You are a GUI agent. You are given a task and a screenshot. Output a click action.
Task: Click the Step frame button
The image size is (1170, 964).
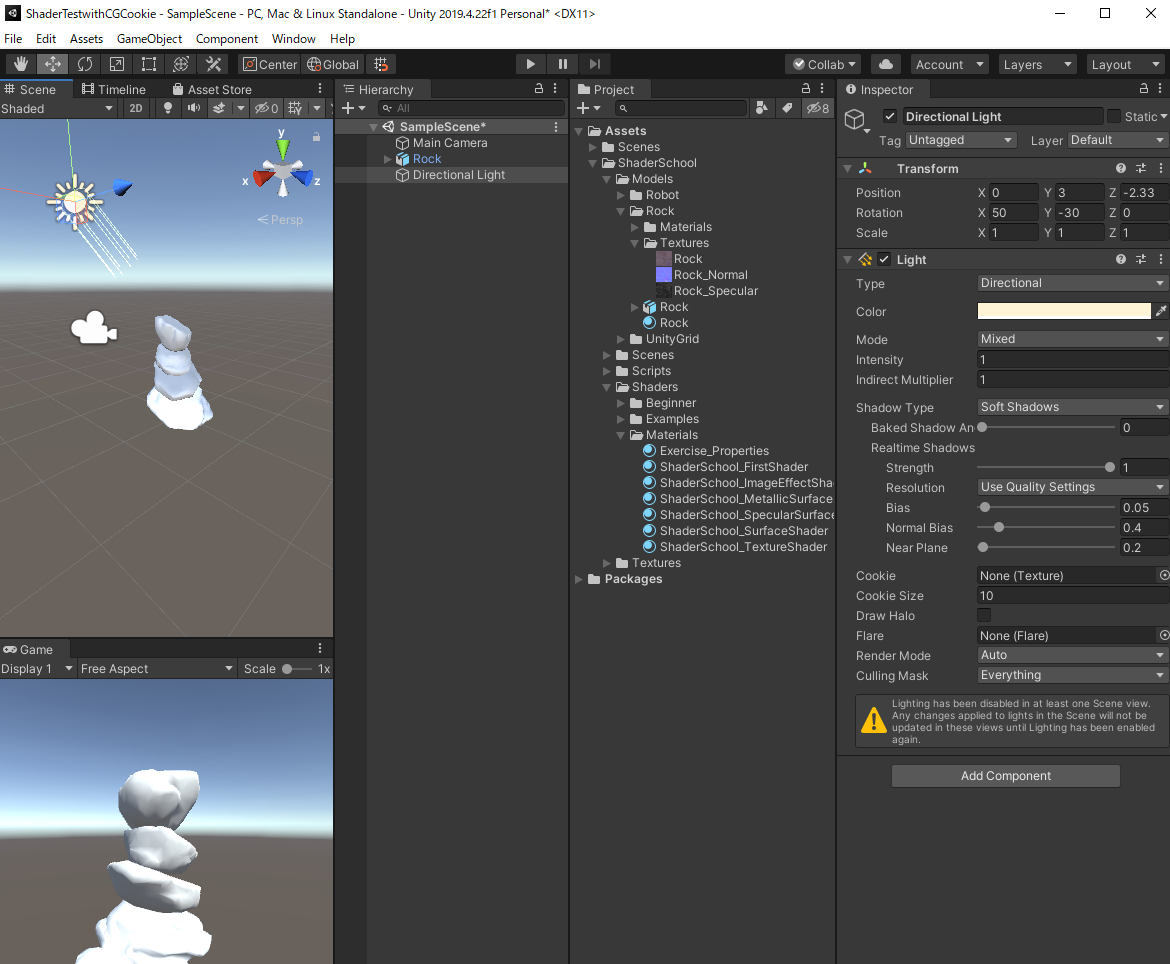coord(595,64)
